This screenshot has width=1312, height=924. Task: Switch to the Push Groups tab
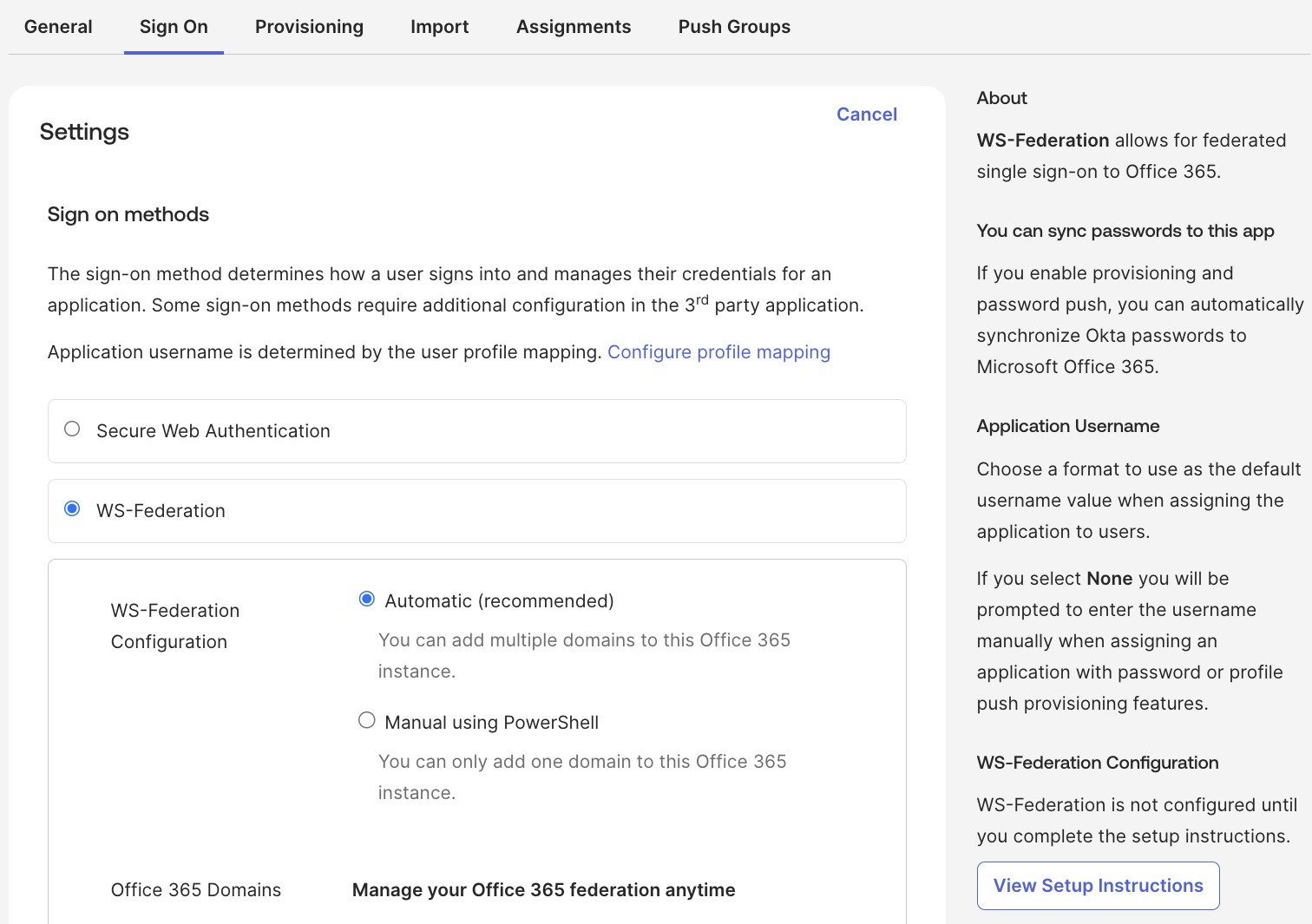[734, 27]
